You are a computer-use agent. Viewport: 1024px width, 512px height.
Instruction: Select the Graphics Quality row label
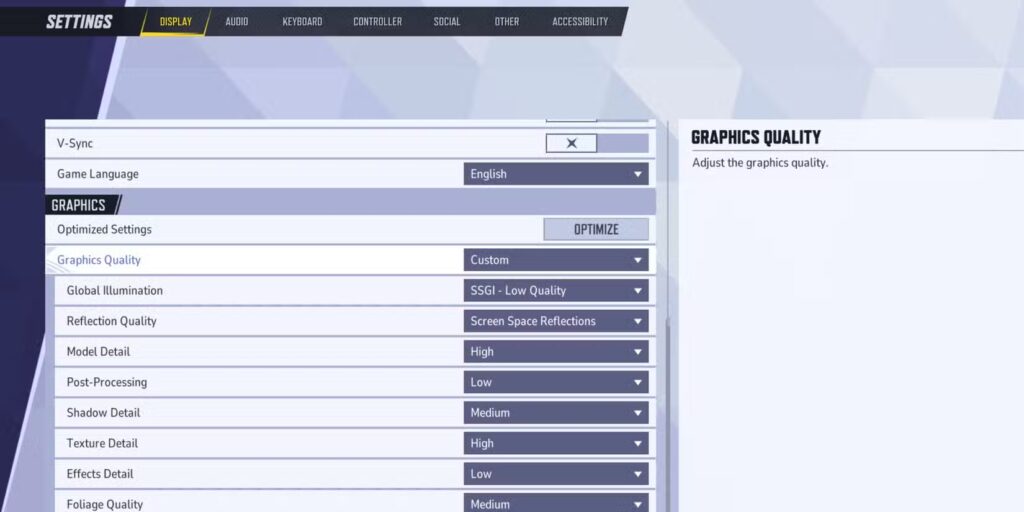tap(99, 260)
